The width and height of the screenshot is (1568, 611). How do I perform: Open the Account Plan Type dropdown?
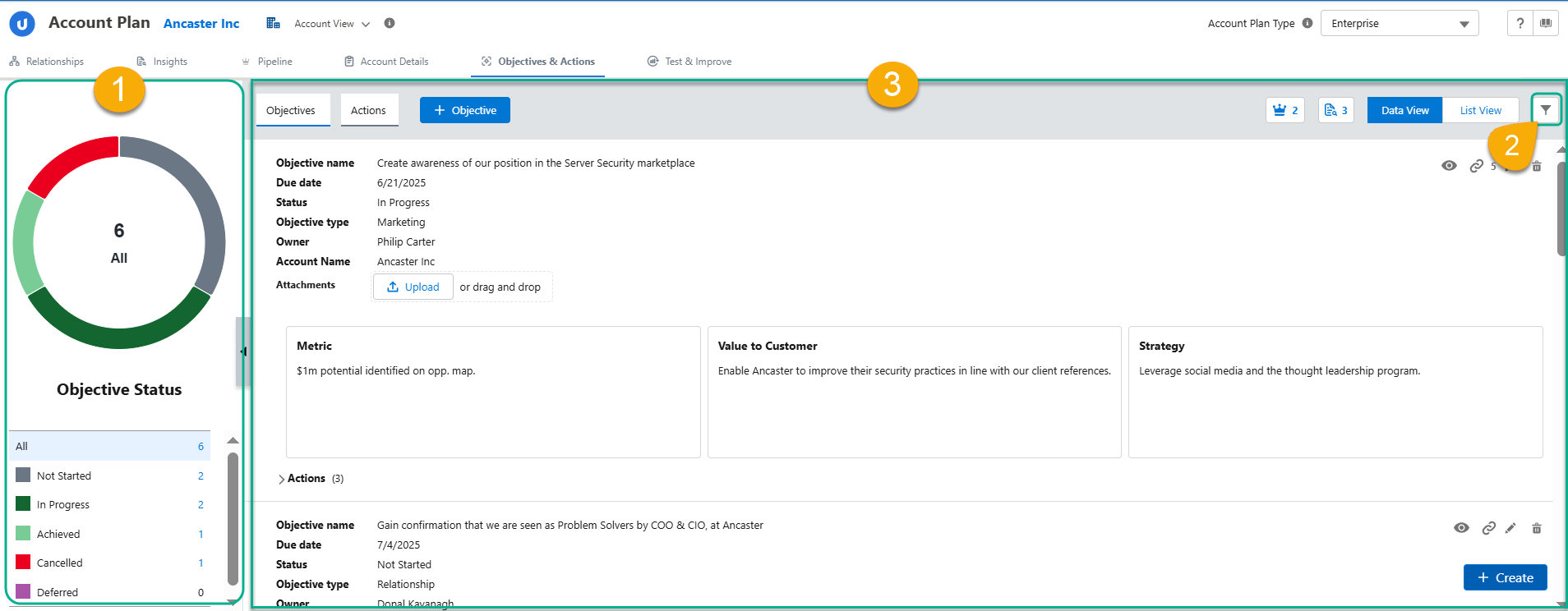[1399, 23]
